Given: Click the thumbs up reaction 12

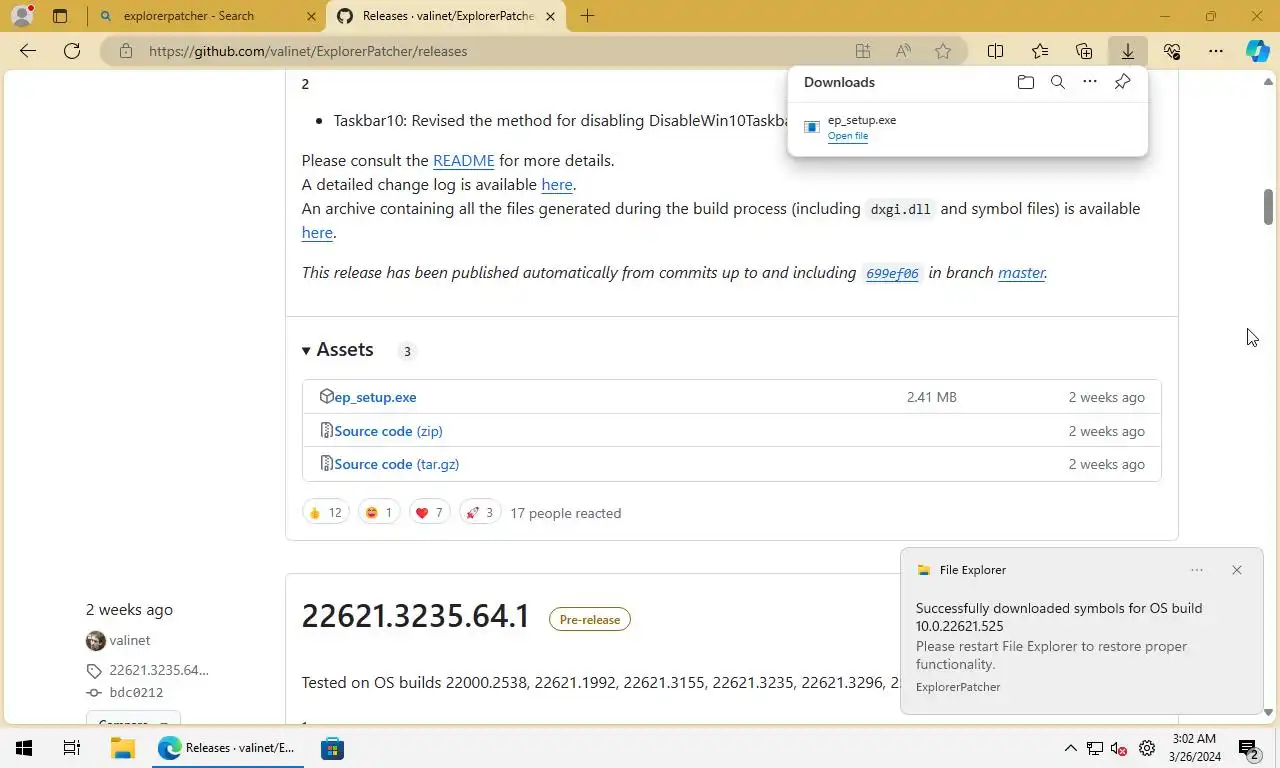Looking at the screenshot, I should click(325, 513).
